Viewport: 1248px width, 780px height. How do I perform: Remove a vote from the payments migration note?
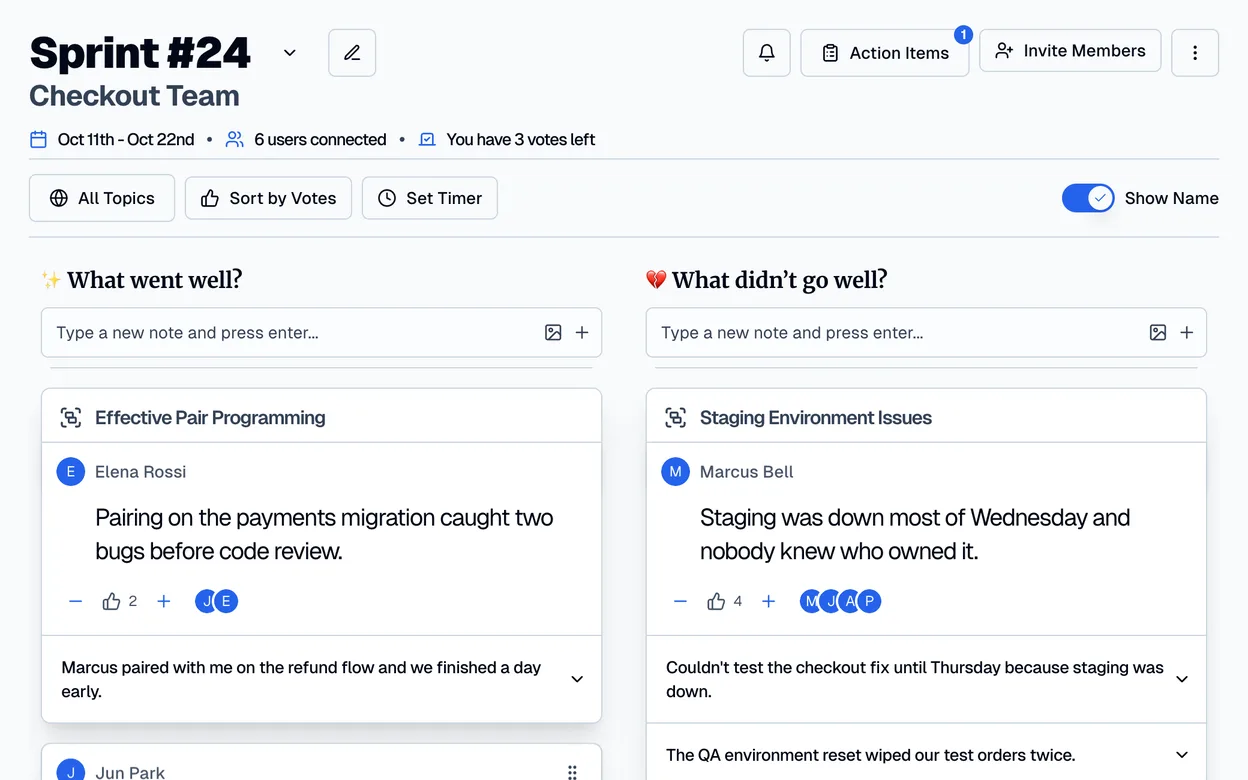(x=75, y=601)
